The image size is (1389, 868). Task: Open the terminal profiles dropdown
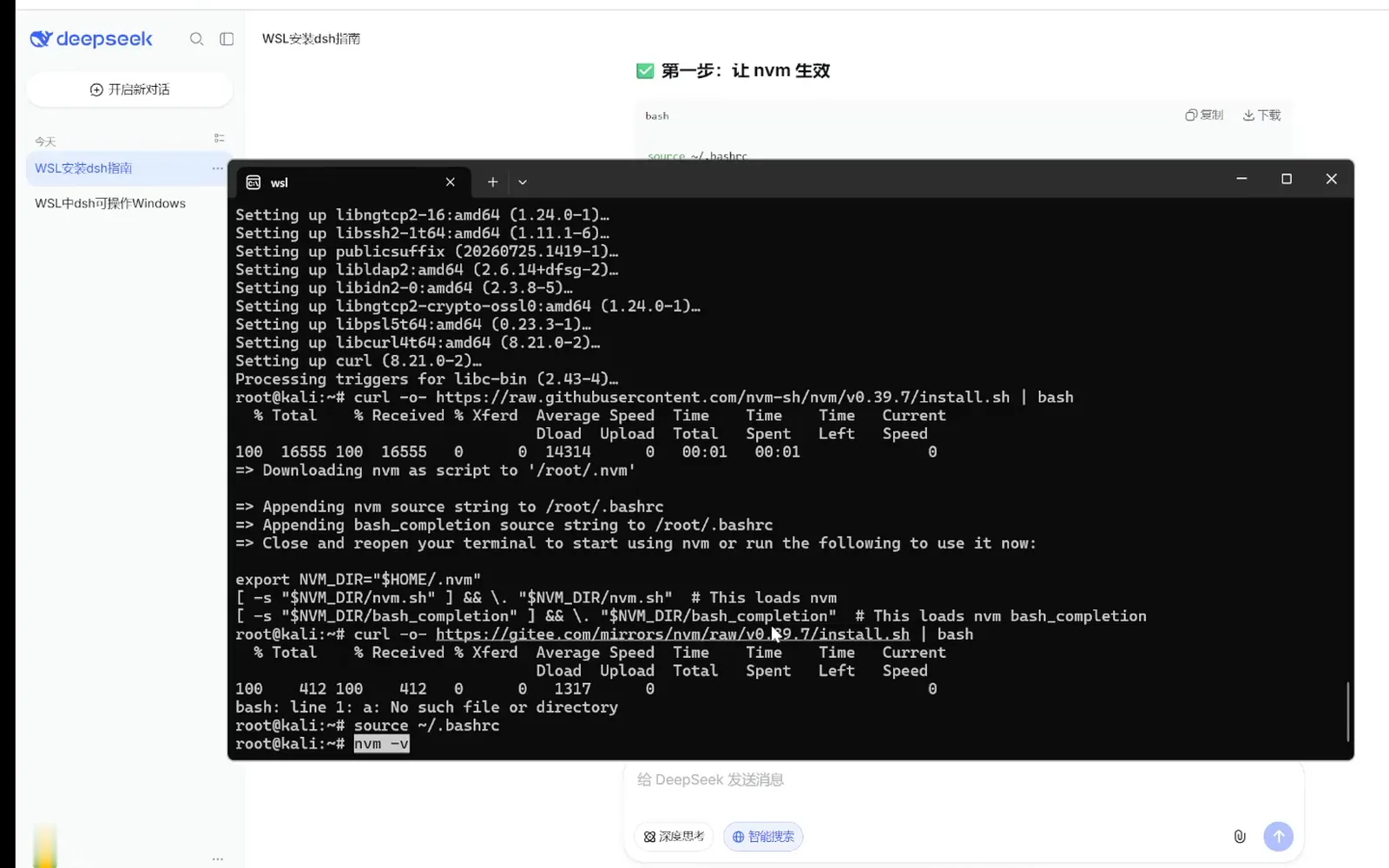click(x=523, y=182)
